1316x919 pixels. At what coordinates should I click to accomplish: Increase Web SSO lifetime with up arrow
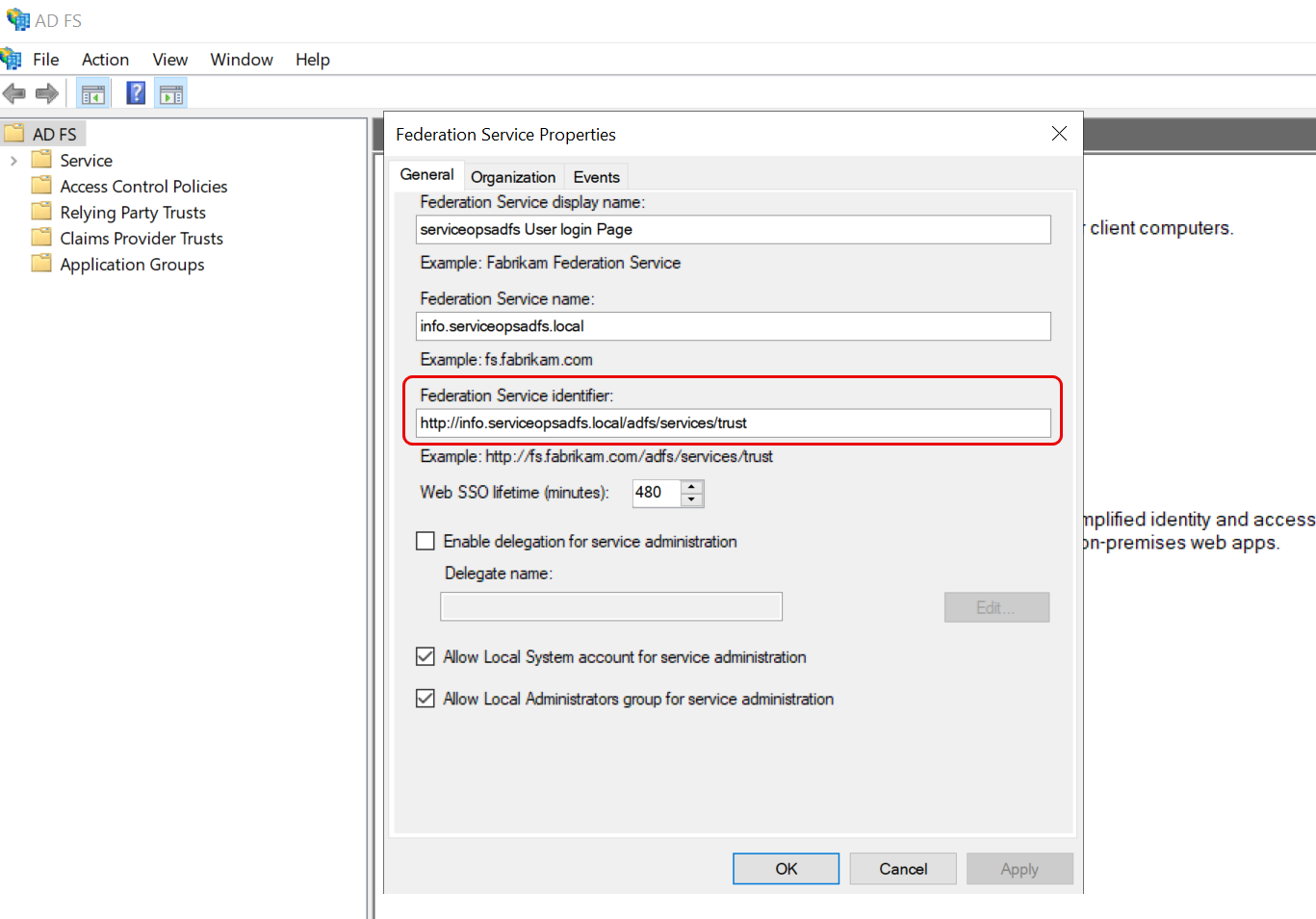[692, 486]
